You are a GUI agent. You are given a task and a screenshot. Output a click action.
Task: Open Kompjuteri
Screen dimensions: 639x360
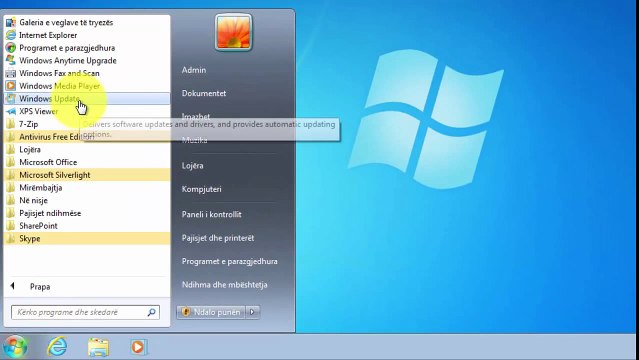202,189
